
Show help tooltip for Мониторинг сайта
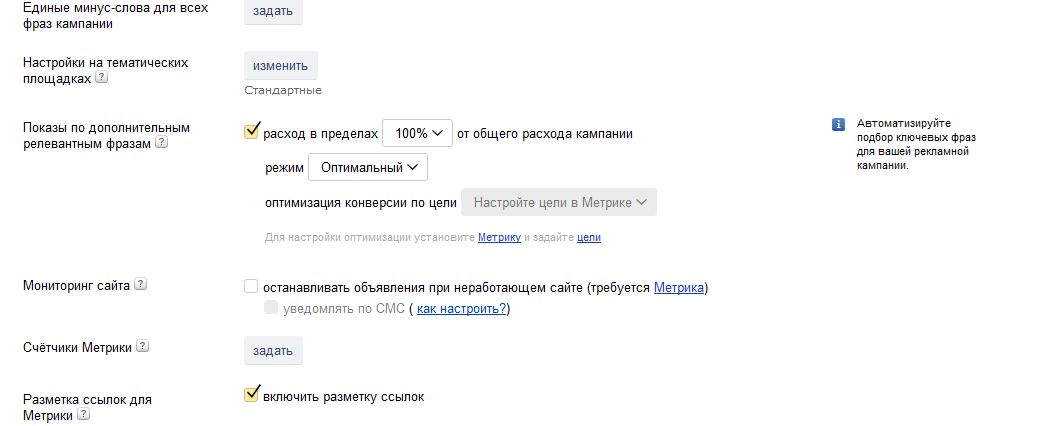[141, 285]
